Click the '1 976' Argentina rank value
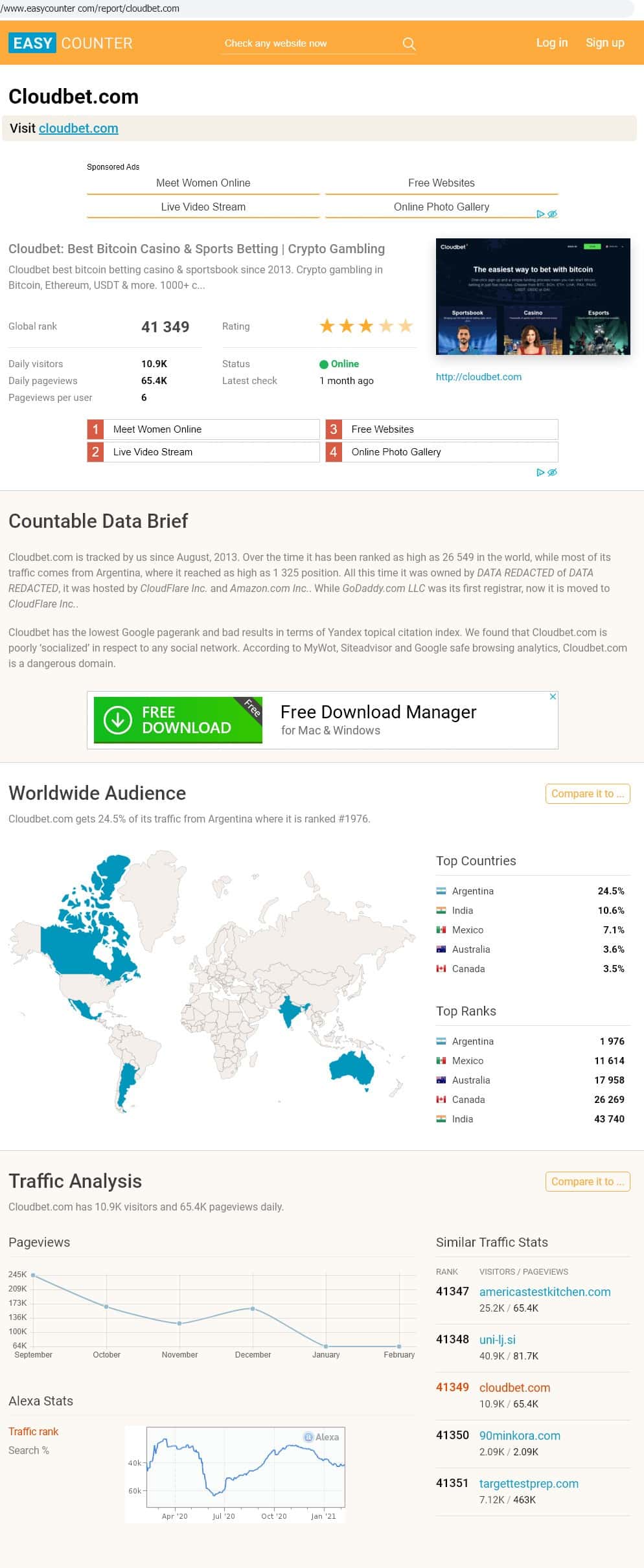This screenshot has width=644, height=1568. (612, 1041)
